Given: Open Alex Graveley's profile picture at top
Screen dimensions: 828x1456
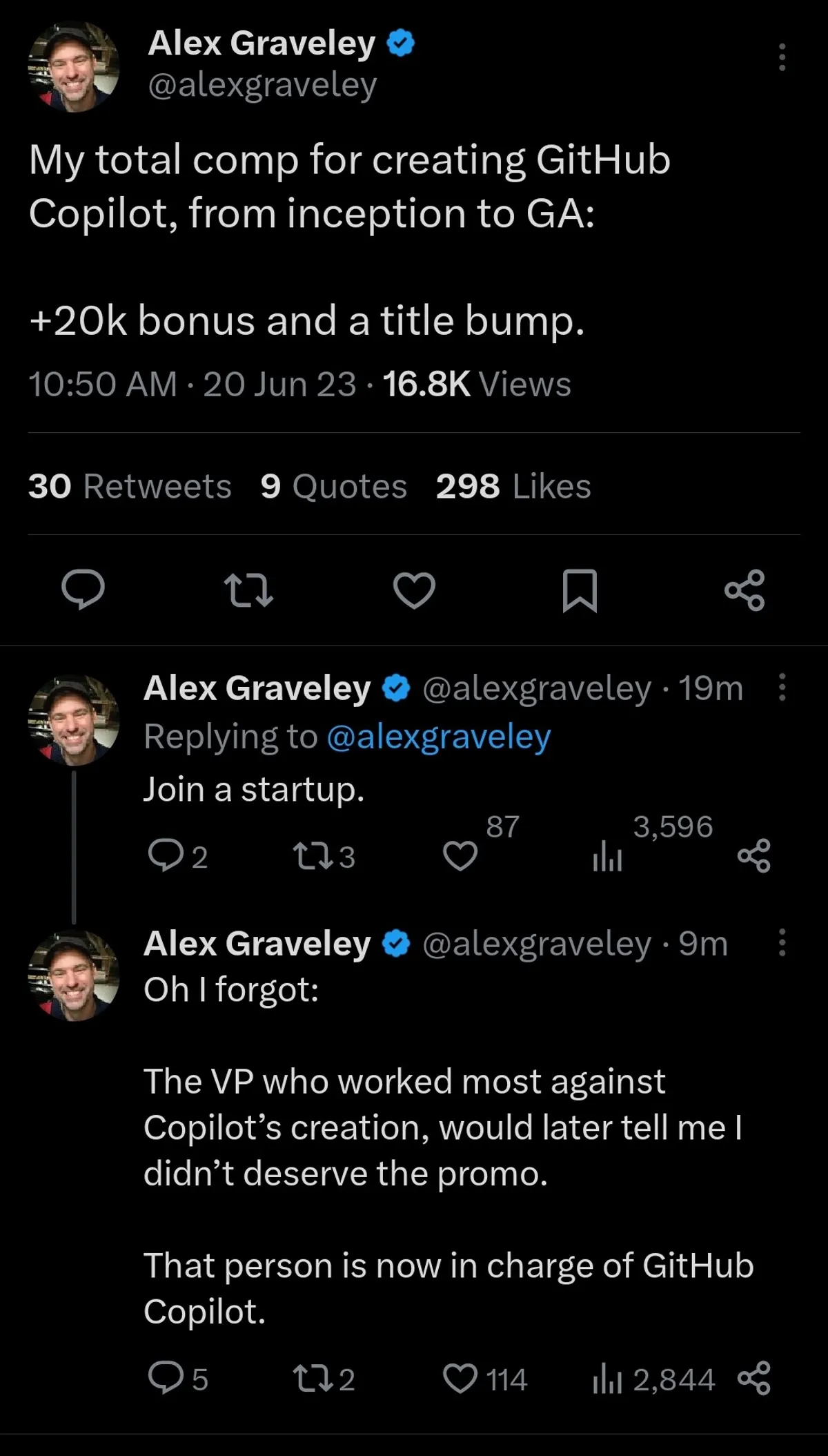Looking at the screenshot, I should [x=74, y=67].
